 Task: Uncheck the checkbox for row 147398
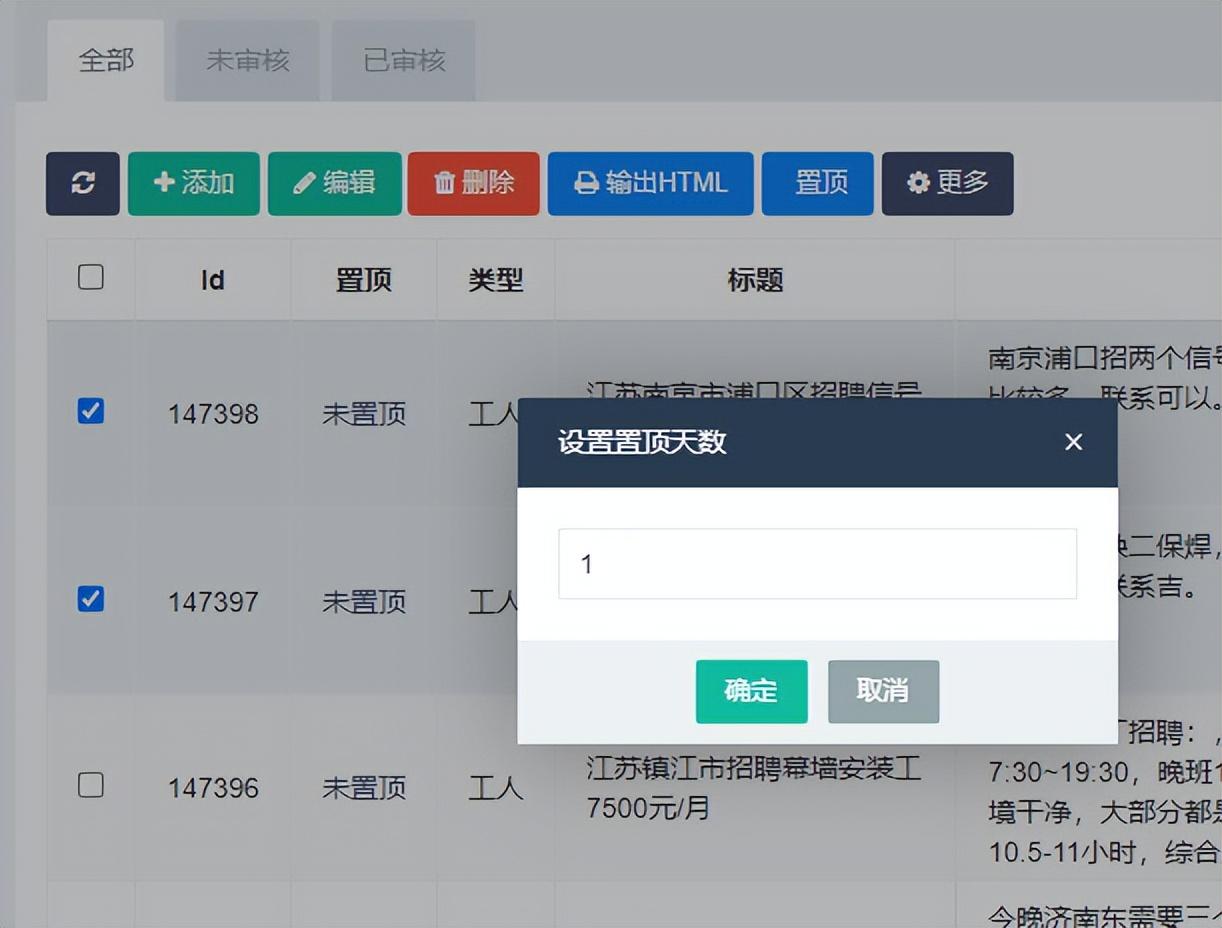pyautogui.click(x=91, y=411)
